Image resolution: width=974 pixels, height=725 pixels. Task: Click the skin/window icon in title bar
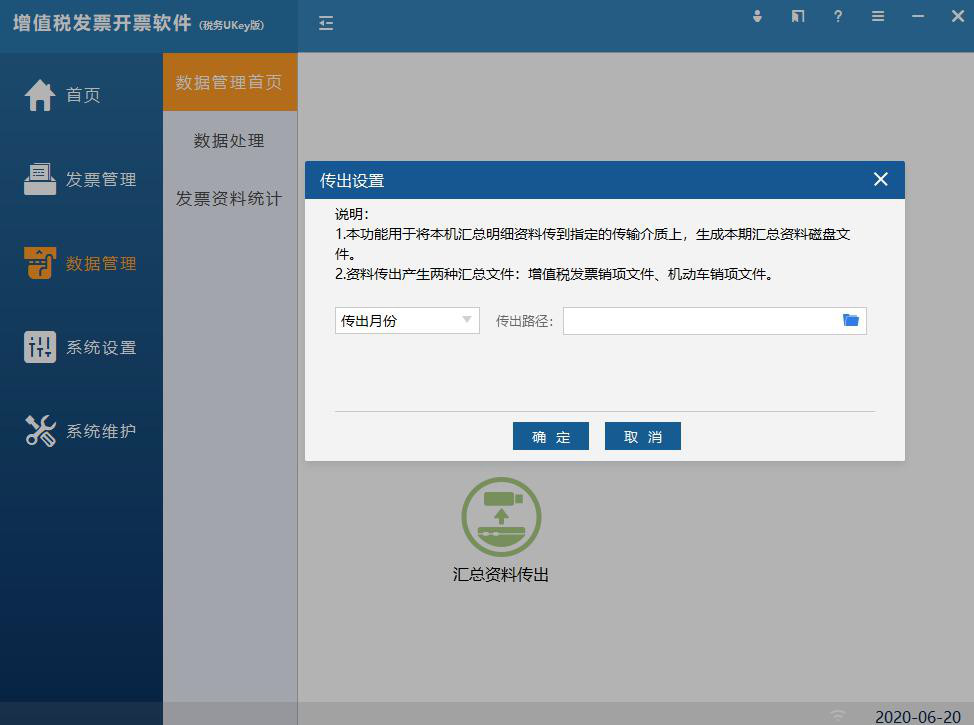pos(798,16)
